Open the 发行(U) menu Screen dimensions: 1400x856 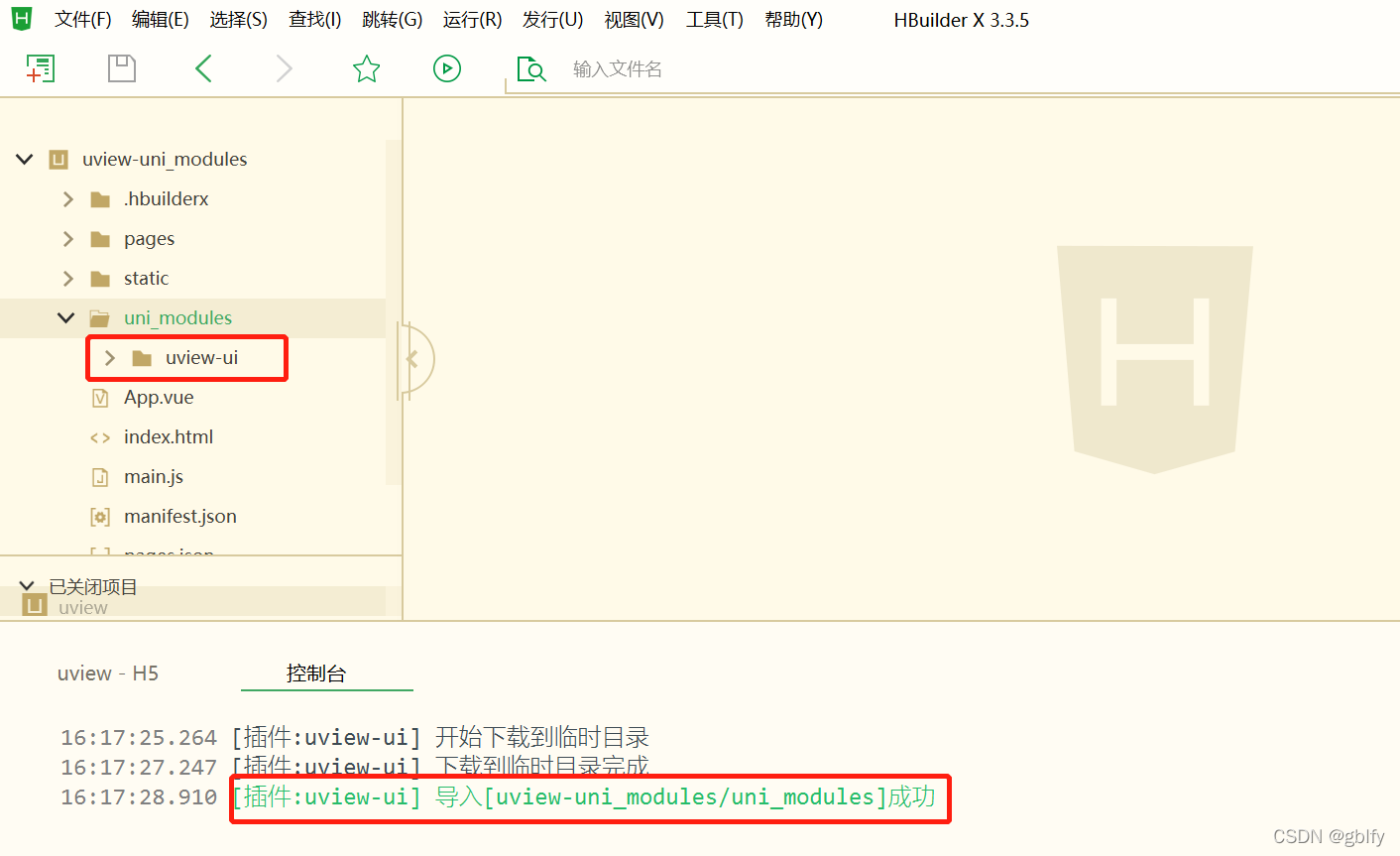pos(553,20)
